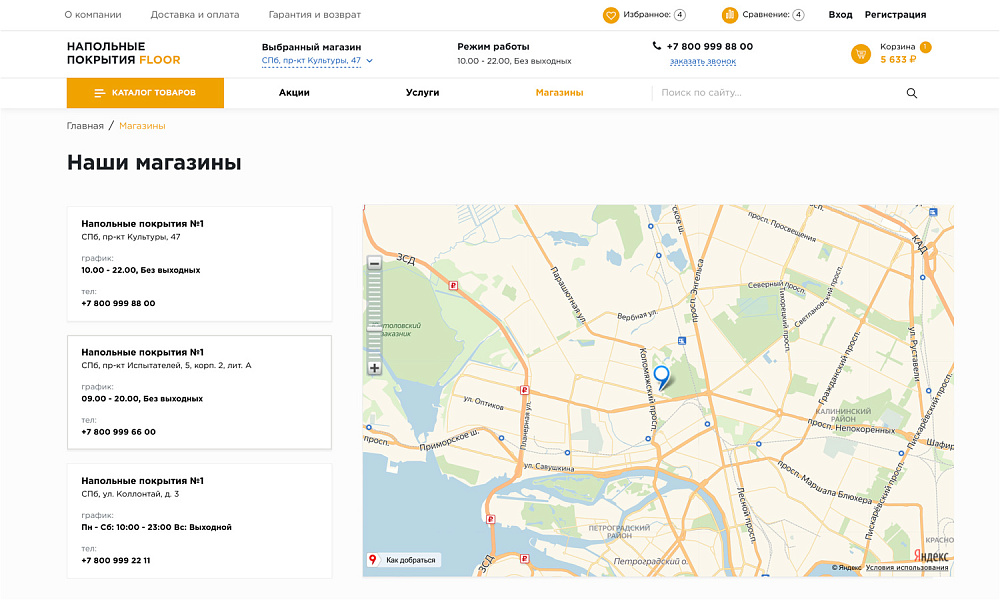Click the search magnifier icon
This screenshot has width=1000, height=600.
pos(911,93)
